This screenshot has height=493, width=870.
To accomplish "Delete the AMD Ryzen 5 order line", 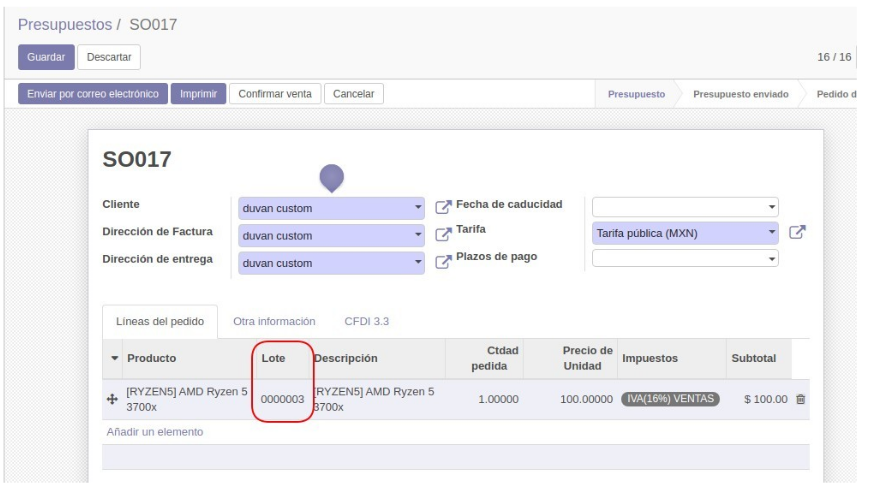I will pos(800,400).
